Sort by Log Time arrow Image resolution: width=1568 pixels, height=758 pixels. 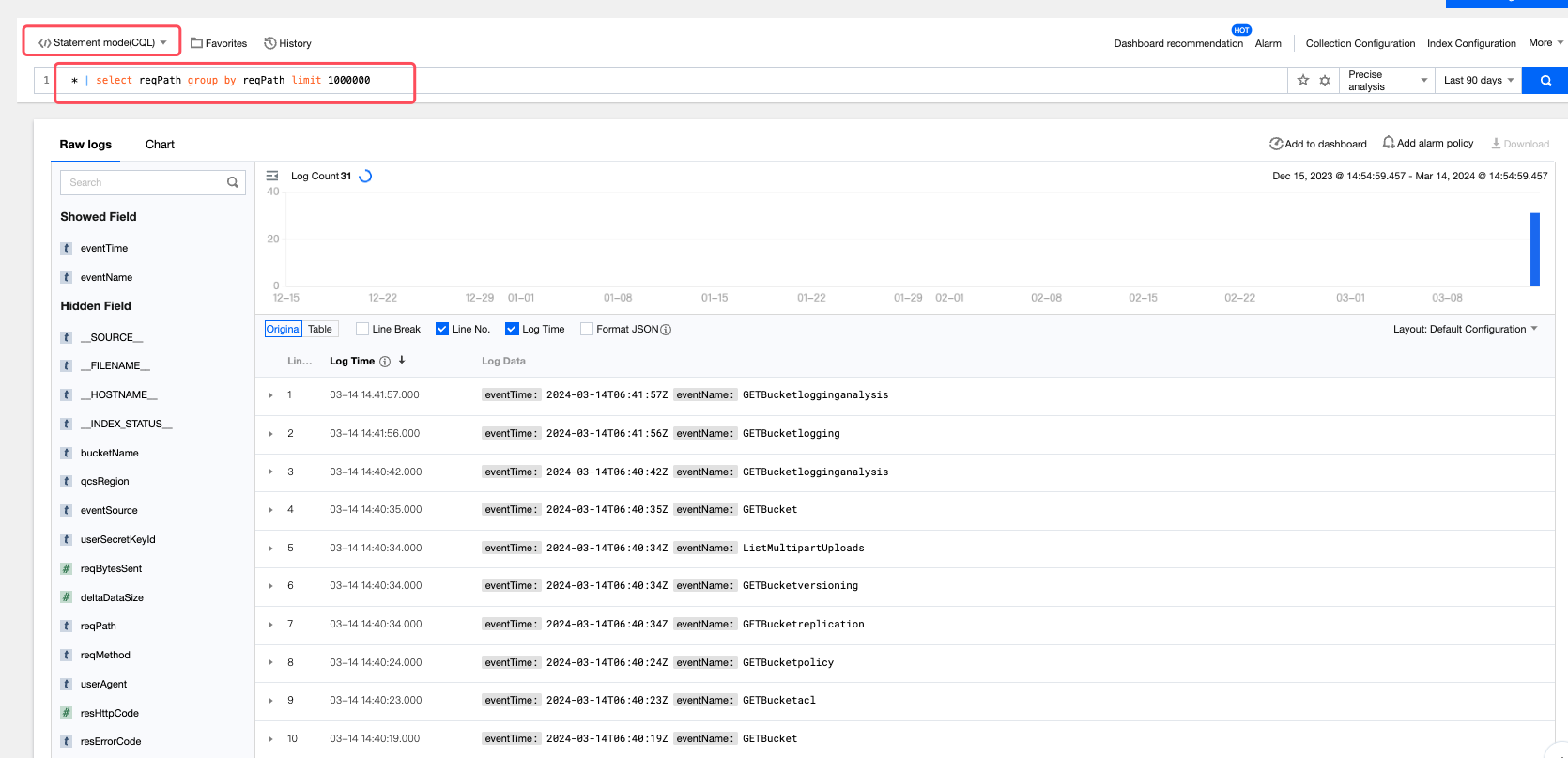click(402, 361)
